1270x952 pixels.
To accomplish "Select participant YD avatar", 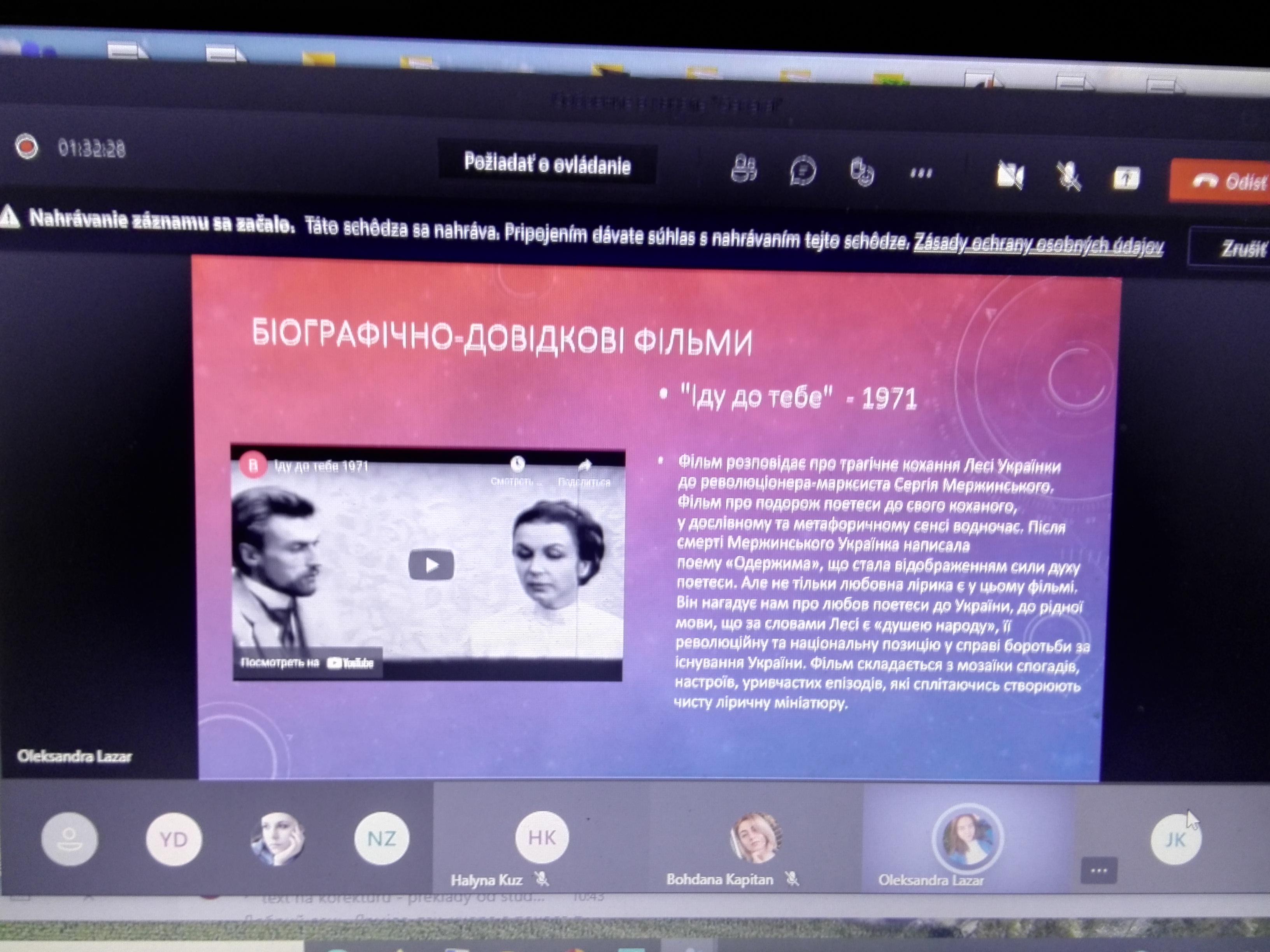I will point(174,840).
